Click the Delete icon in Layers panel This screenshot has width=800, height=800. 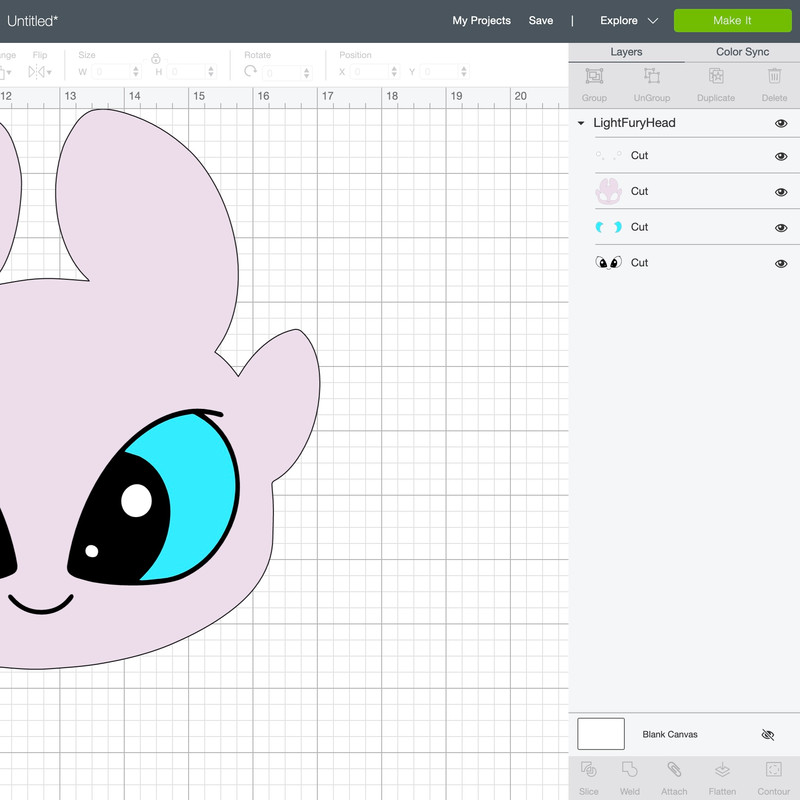774,80
